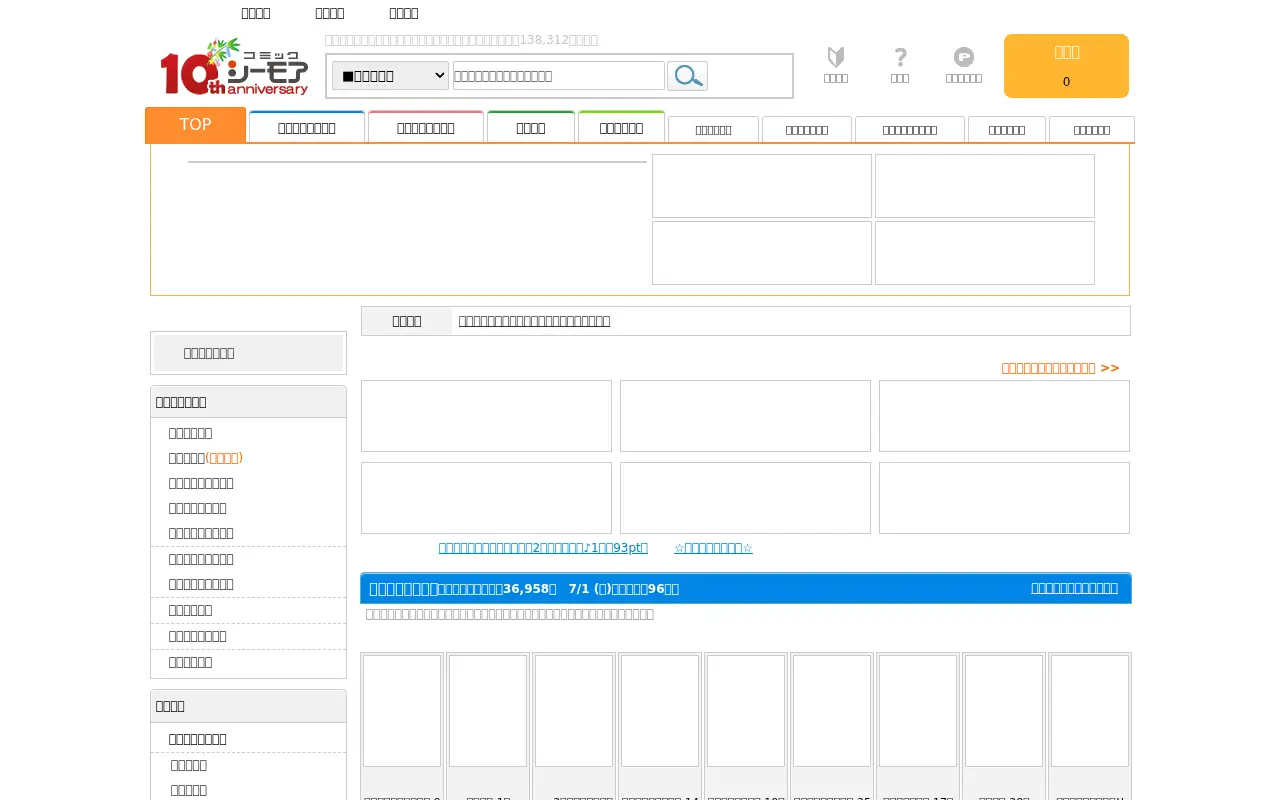Select the orange TOP tab
The height and width of the screenshot is (800, 1280).
pyautogui.click(x=195, y=125)
